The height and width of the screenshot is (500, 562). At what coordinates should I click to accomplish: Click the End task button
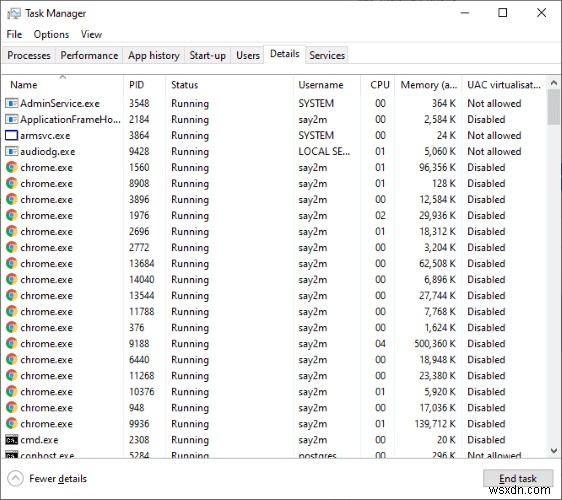[518, 478]
